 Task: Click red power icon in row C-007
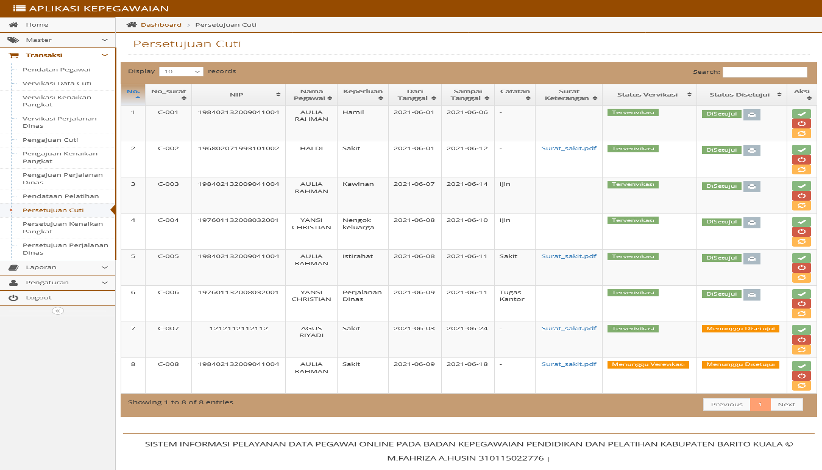click(x=801, y=340)
